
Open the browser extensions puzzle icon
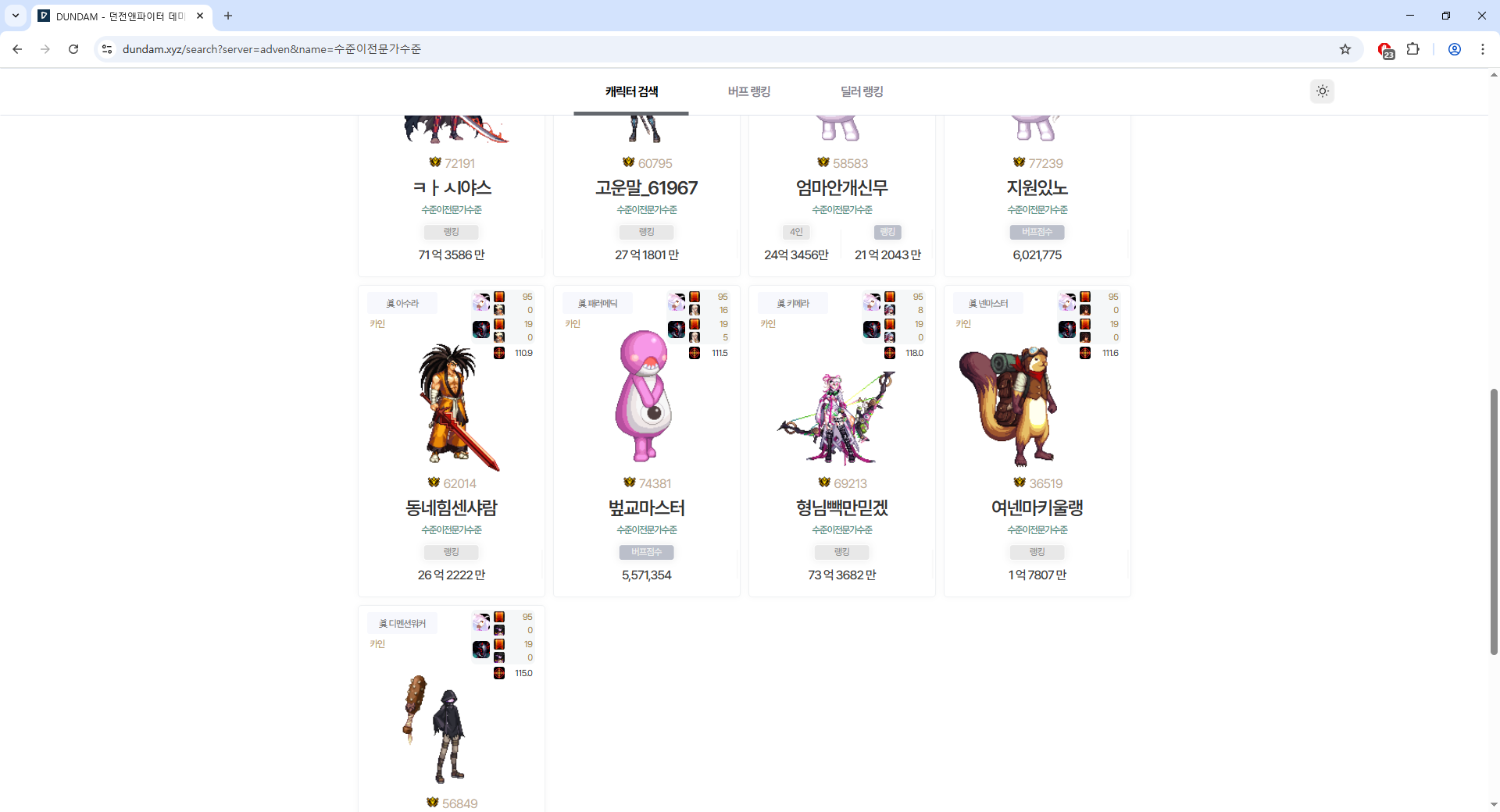pos(1412,49)
